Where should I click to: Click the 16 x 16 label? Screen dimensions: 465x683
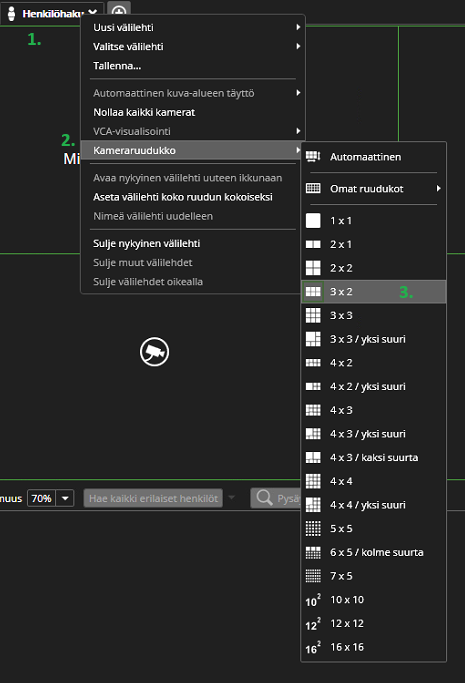(347, 647)
